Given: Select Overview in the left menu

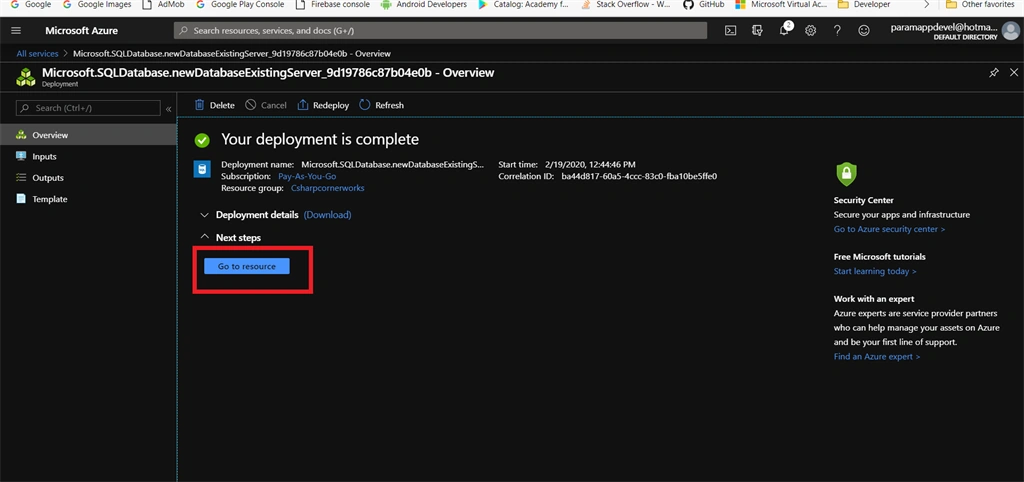Looking at the screenshot, I should tap(88, 135).
